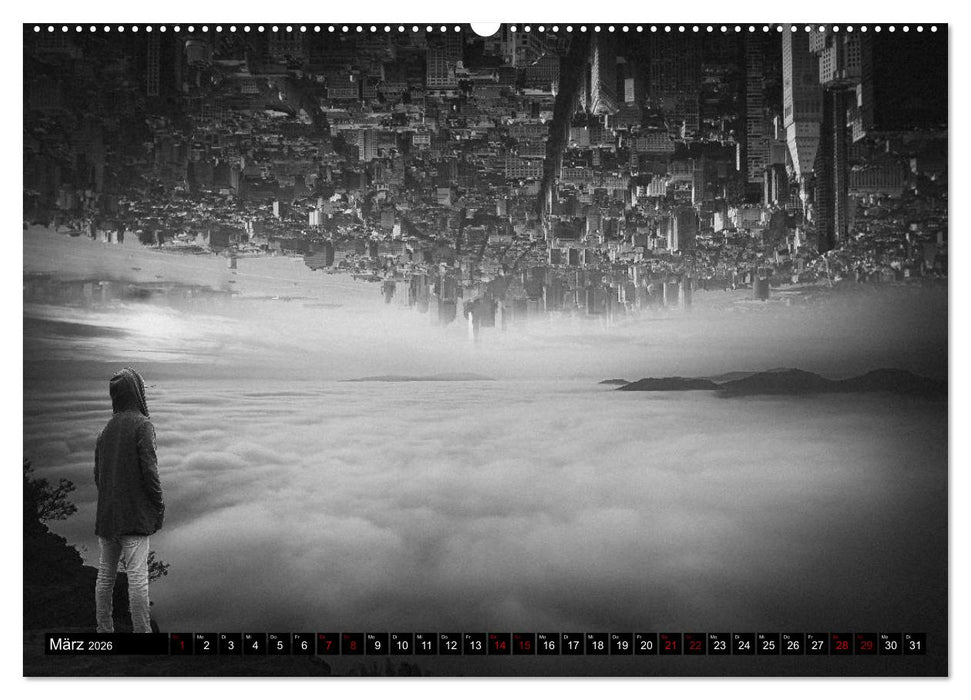Click the dark island in the clouds

(780, 382)
